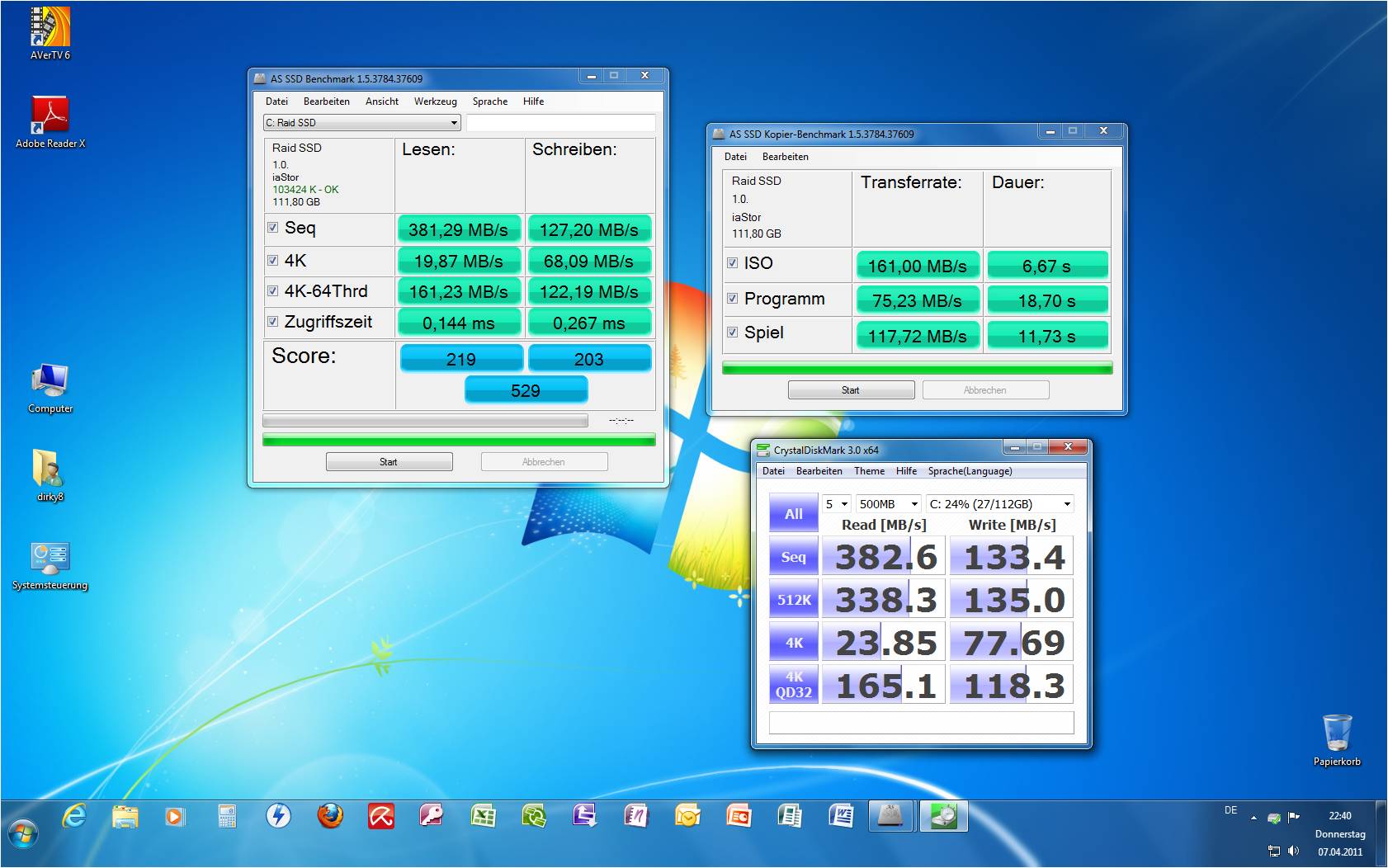The image size is (1388, 868).
Task: Click the grey progress bar above the timer
Action: point(425,421)
